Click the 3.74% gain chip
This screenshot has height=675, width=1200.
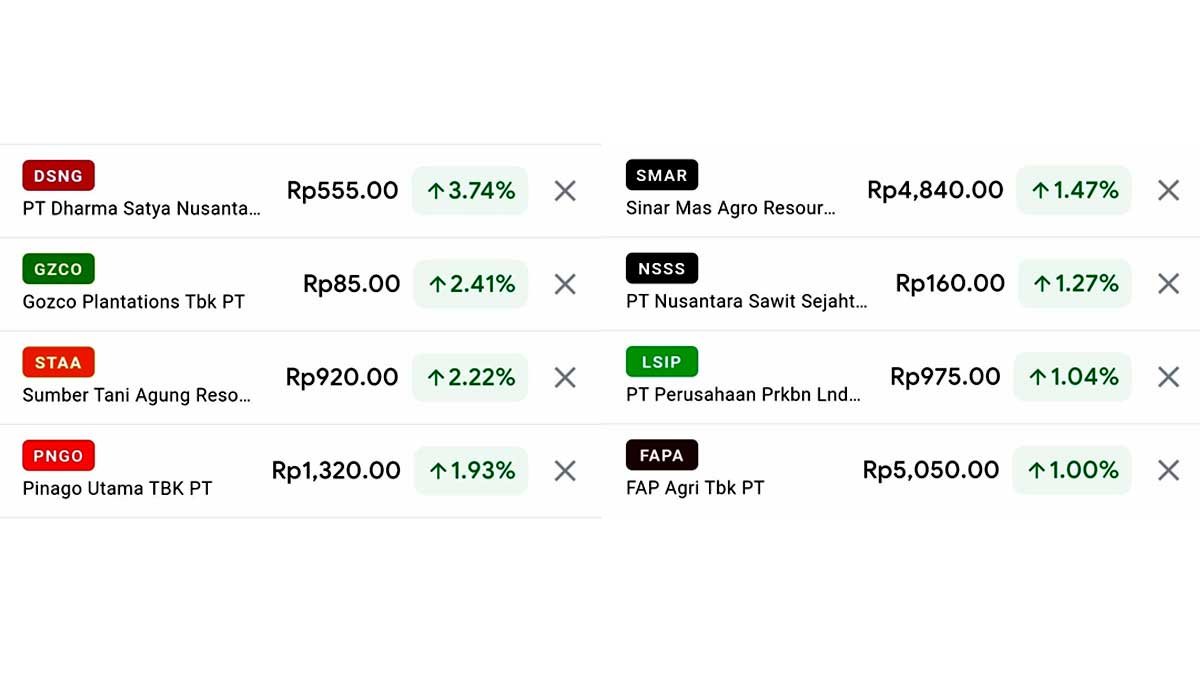[x=470, y=191]
